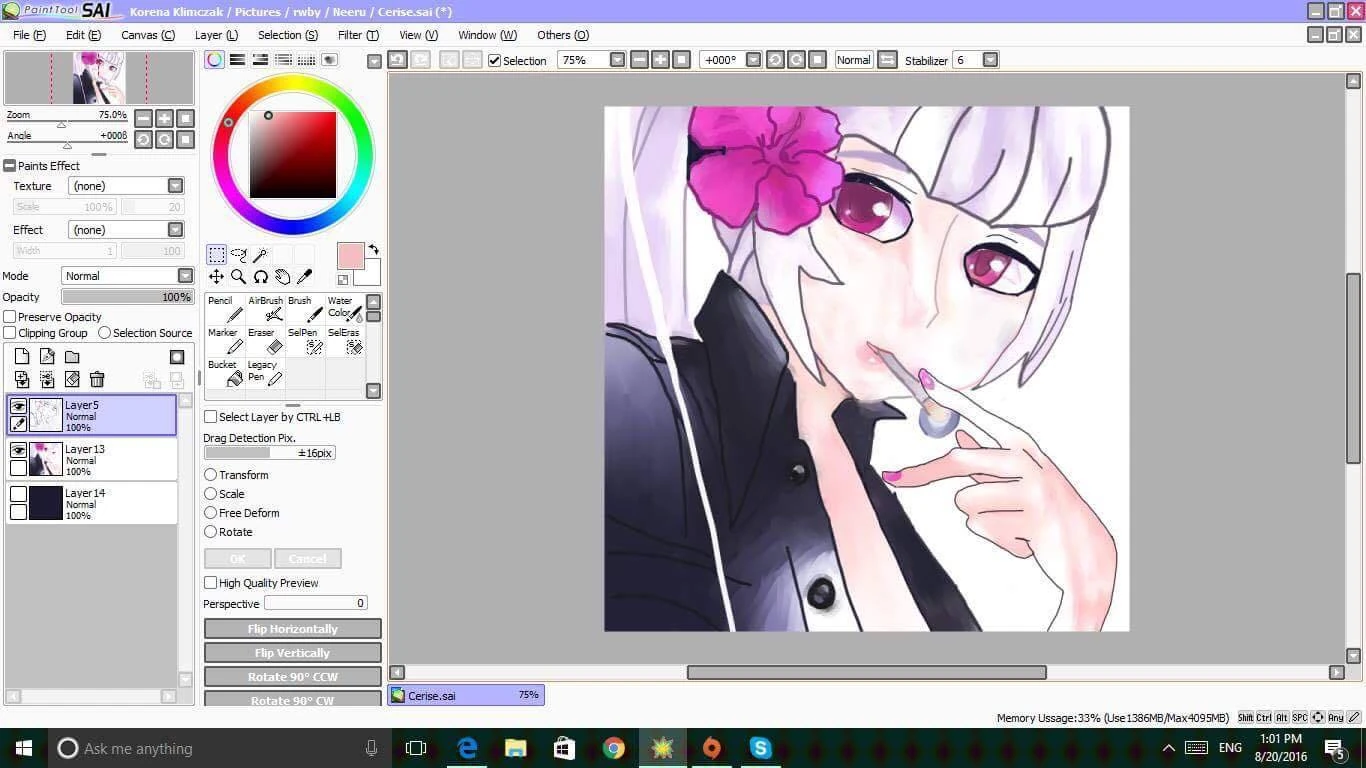Click the foreground pink color swatch
This screenshot has width=1366, height=768.
point(350,256)
